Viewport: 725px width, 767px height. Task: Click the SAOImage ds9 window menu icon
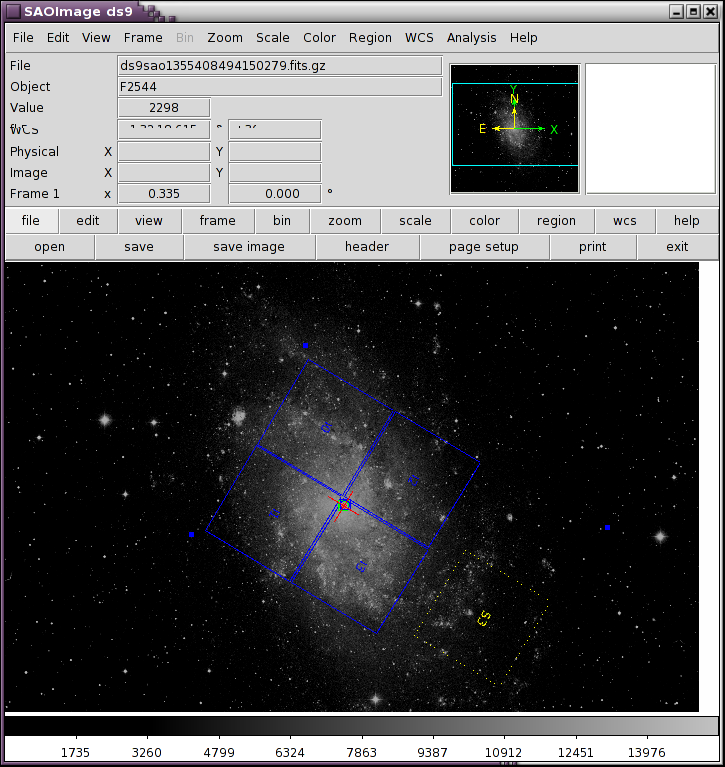tap(13, 11)
